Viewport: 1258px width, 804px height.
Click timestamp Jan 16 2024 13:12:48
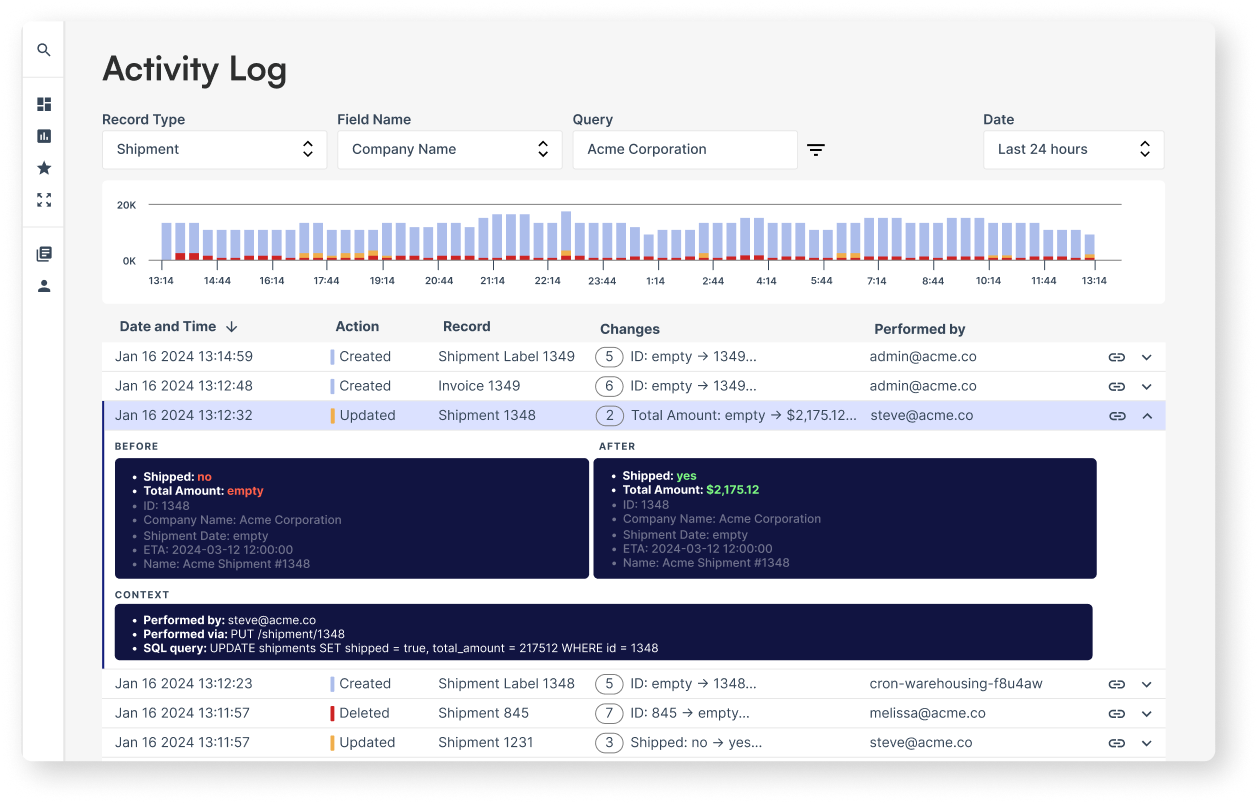tap(184, 385)
